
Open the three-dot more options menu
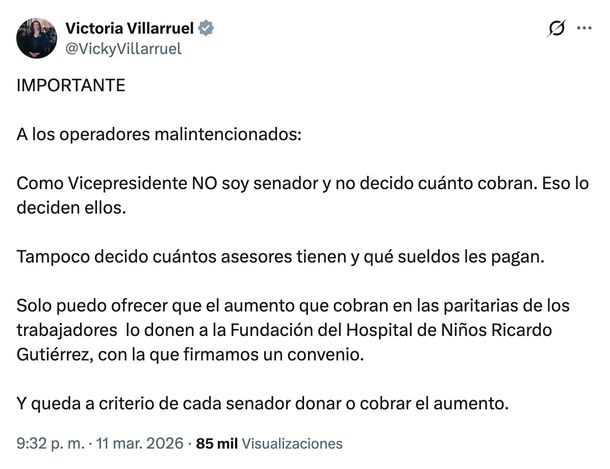click(587, 29)
